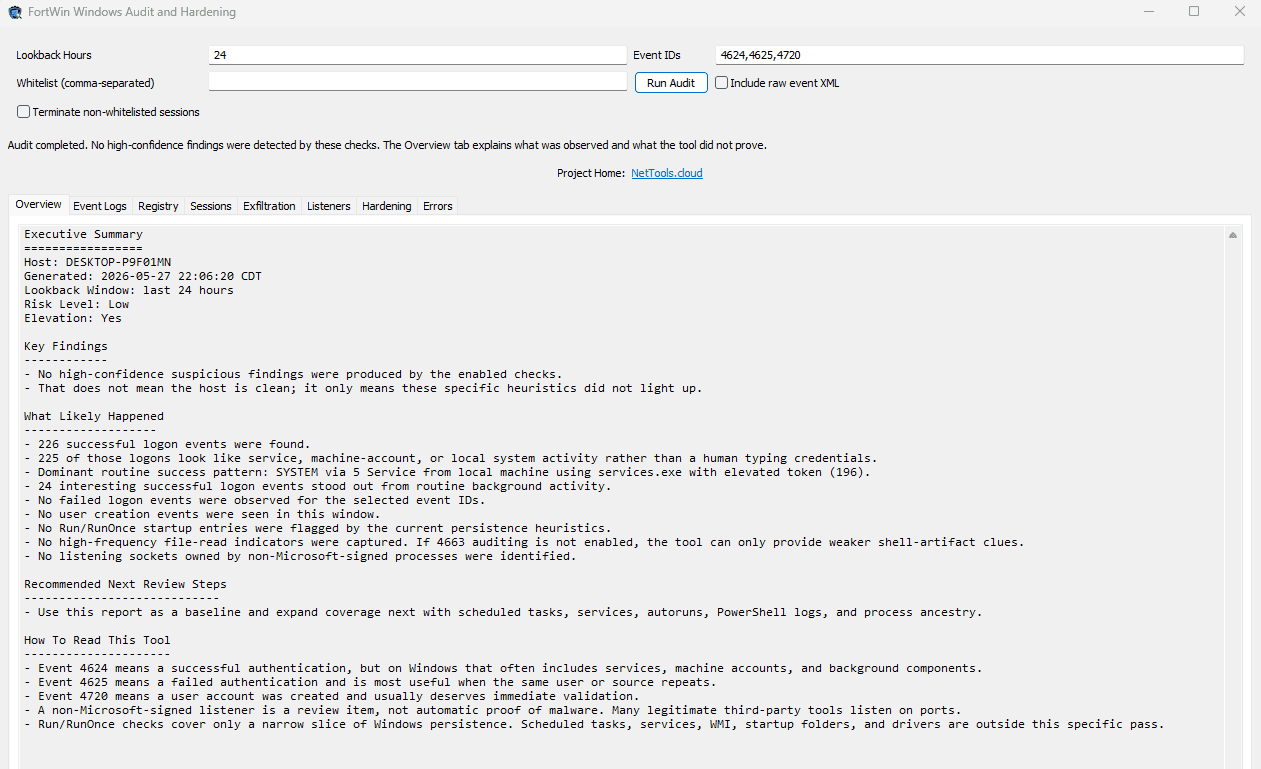Screen dimensions: 1261x769
Task: View the Errors tab
Action: pyautogui.click(x=438, y=206)
